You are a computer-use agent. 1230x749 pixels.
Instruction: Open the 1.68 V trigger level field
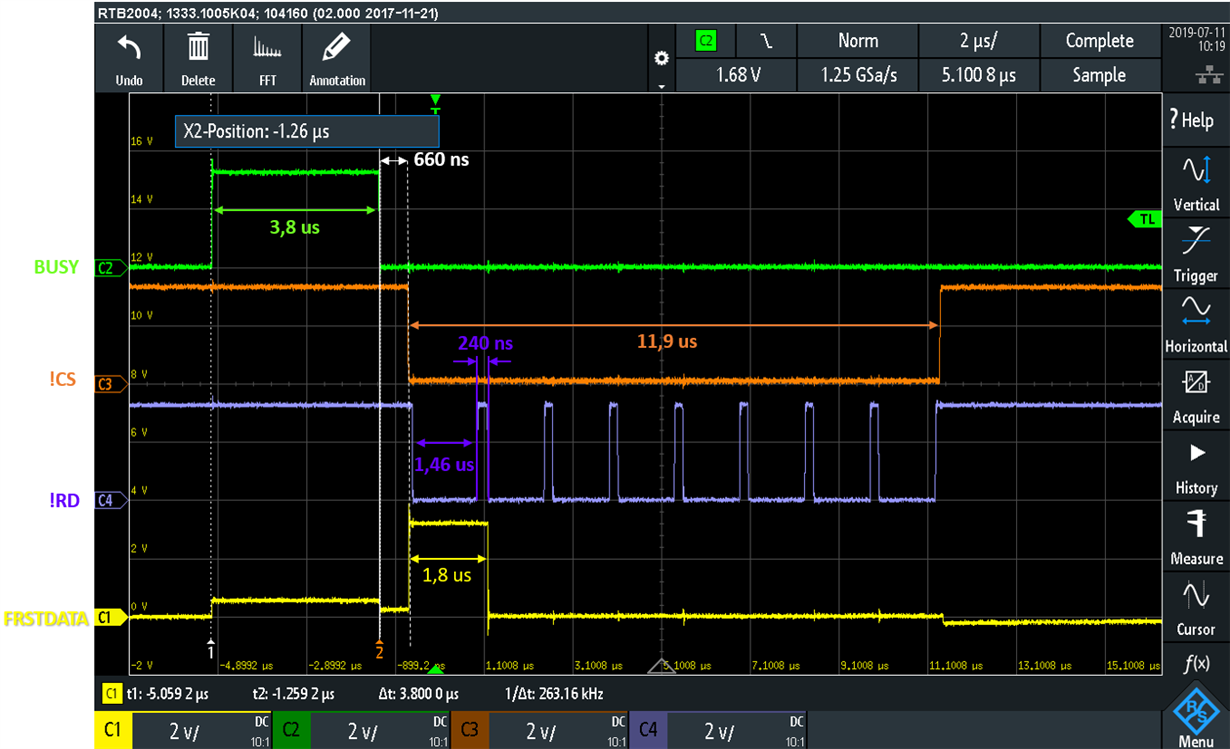737,75
